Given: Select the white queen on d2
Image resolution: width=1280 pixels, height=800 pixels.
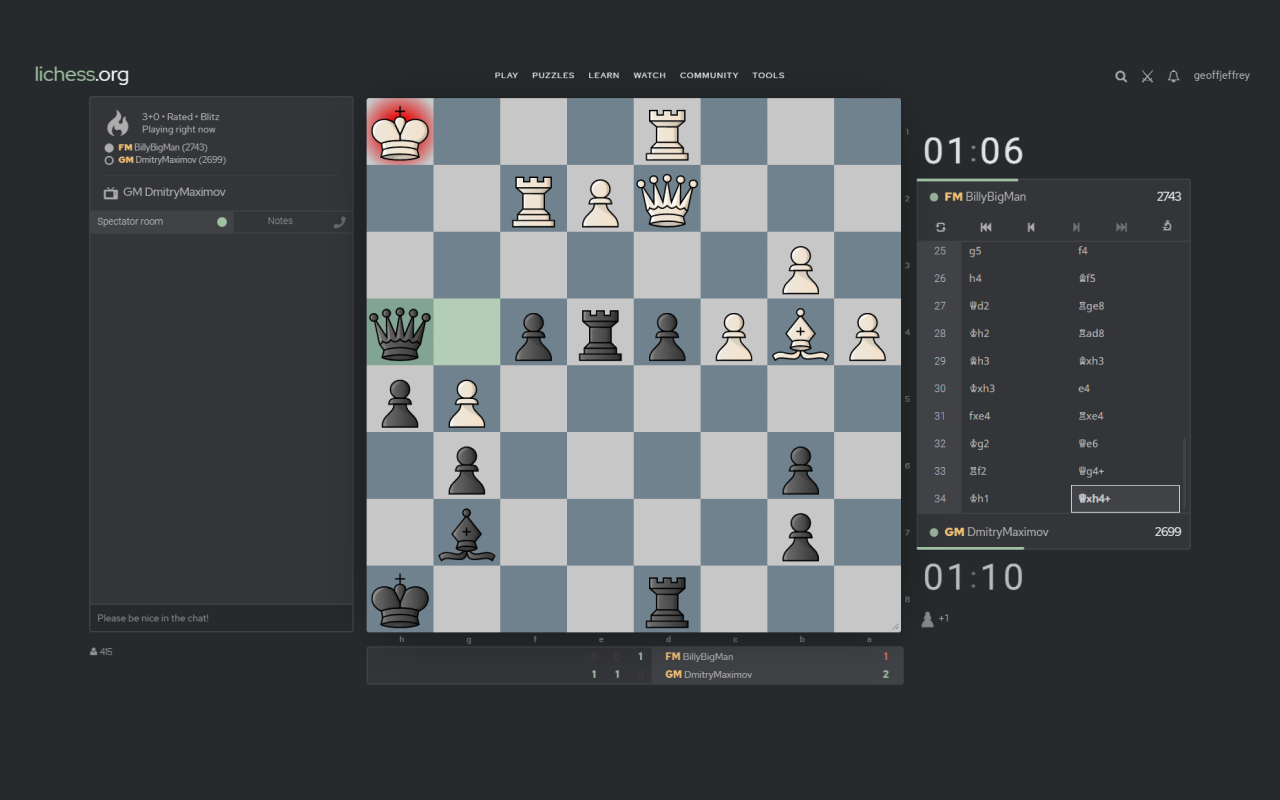Looking at the screenshot, I should tap(667, 198).
